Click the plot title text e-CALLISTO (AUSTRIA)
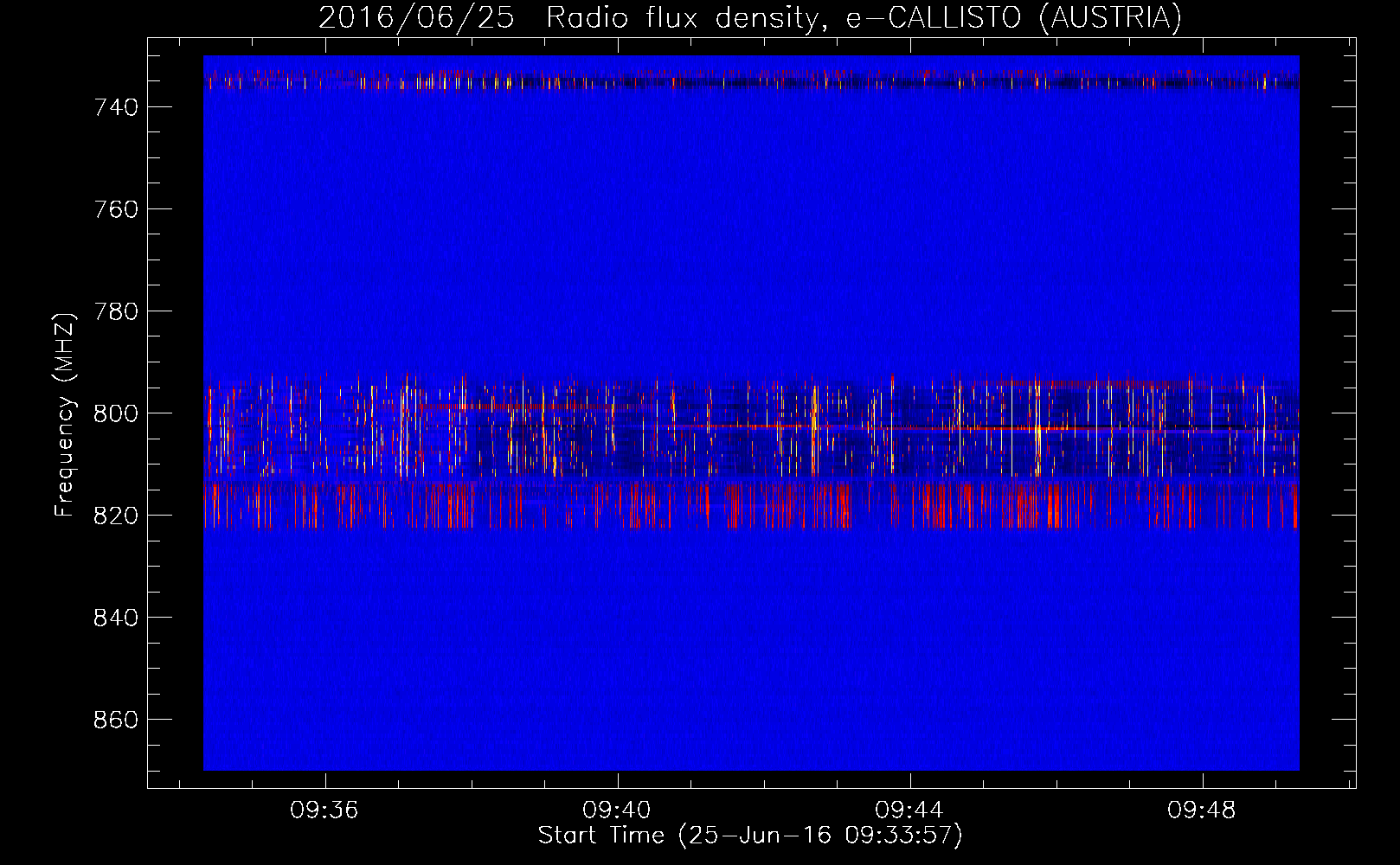This screenshot has width=1400, height=865. (x=1014, y=17)
